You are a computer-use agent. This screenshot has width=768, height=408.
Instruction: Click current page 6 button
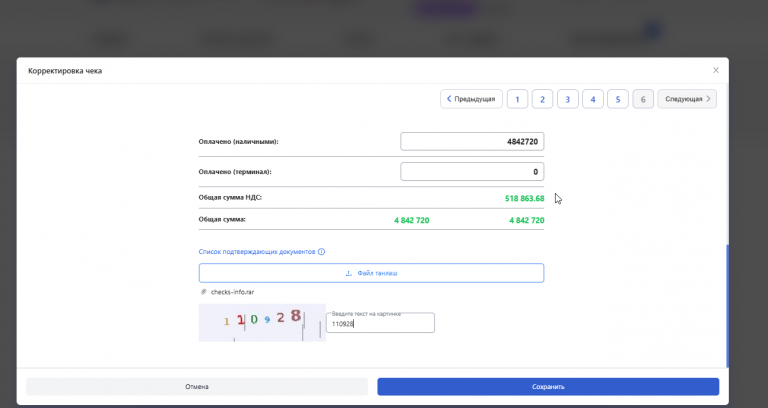643,99
